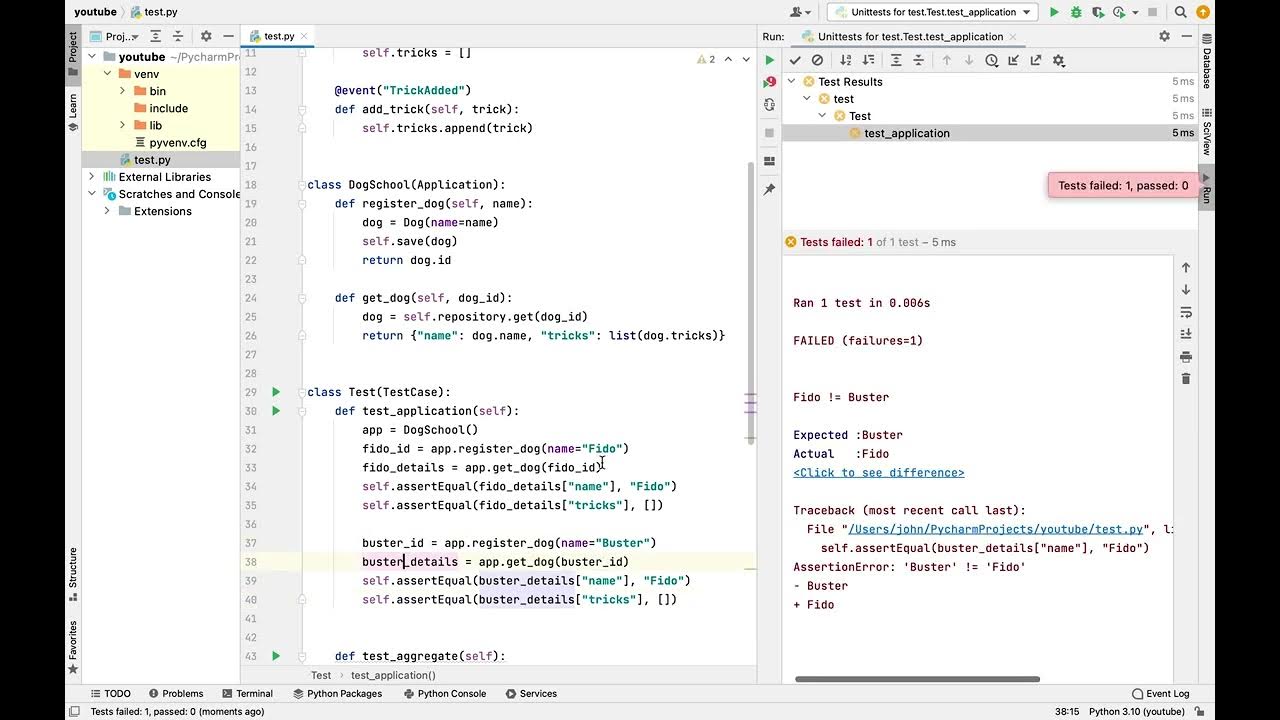The width and height of the screenshot is (1280, 720).
Task: Collapse all test results
Action: pyautogui.click(x=918, y=60)
